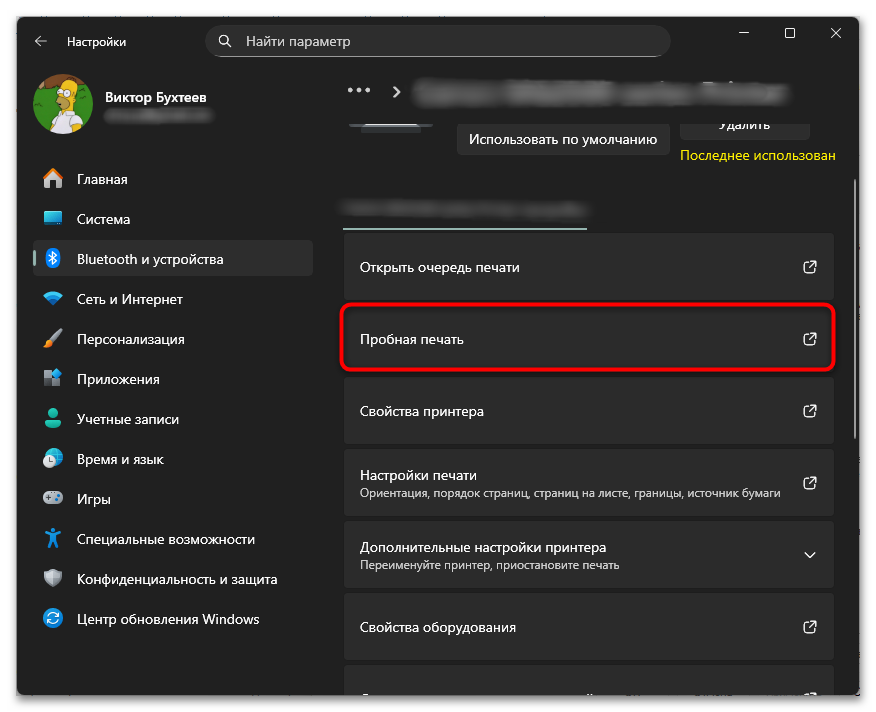Open Сеть и Интернет settings icon

click(x=53, y=298)
